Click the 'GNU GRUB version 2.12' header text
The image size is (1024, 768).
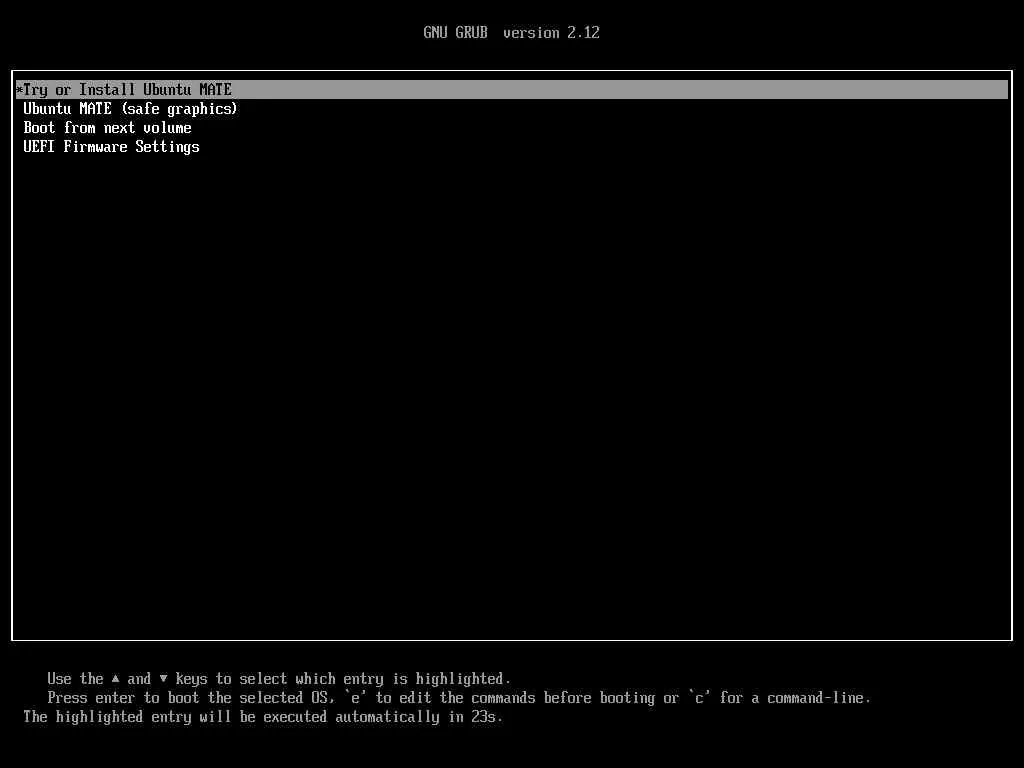pos(511,33)
